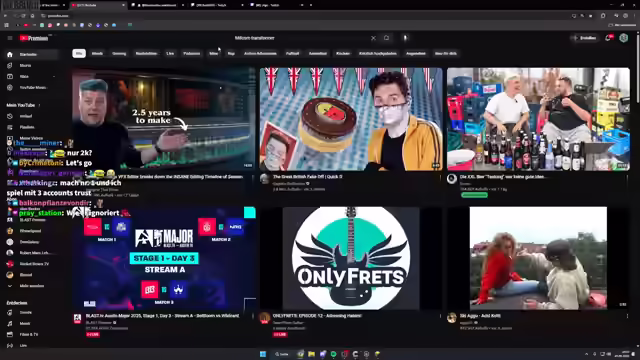Open Windows taskbar search
The image size is (640, 360).
point(282,354)
